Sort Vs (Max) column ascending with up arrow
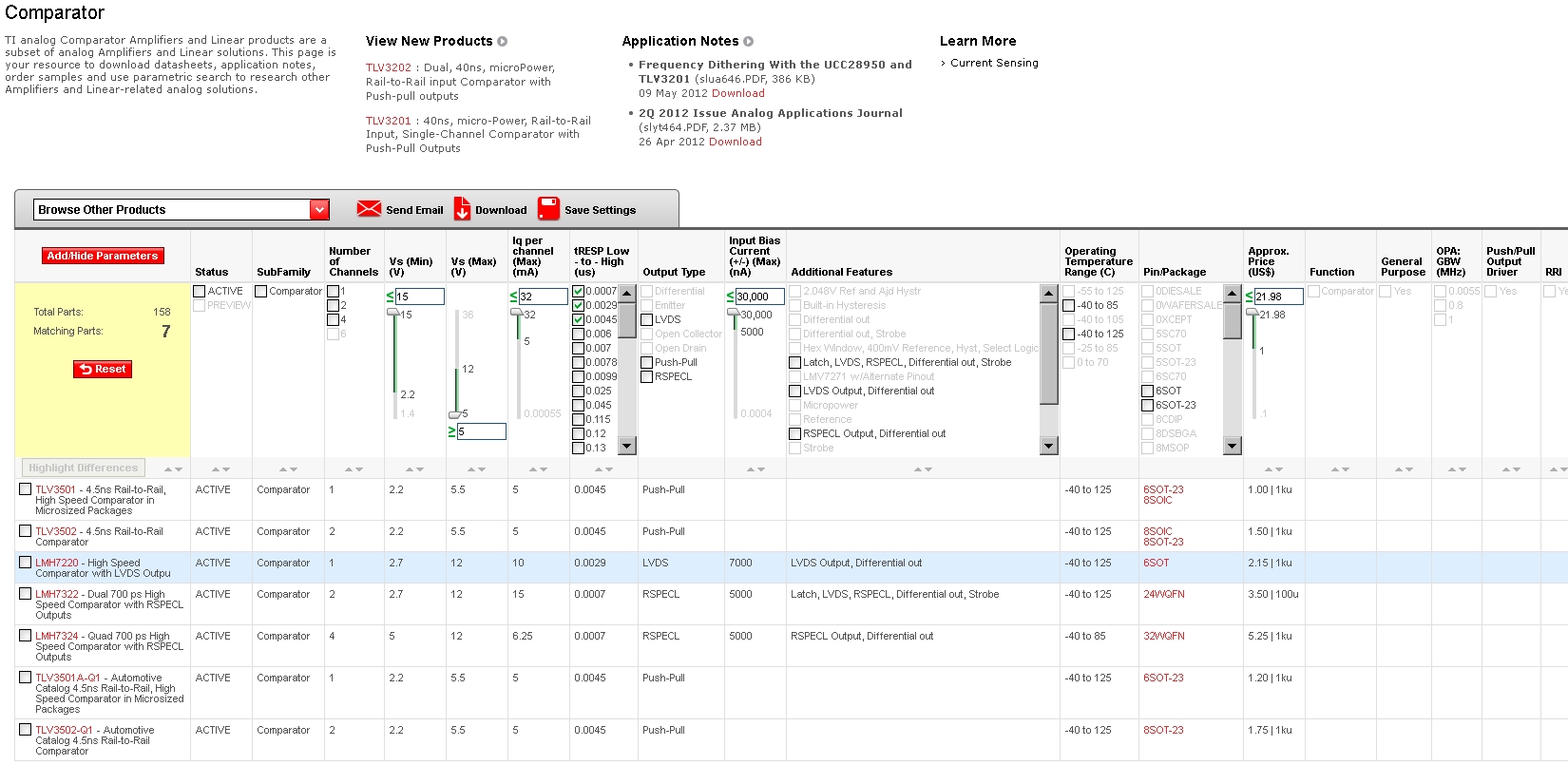 (x=471, y=469)
